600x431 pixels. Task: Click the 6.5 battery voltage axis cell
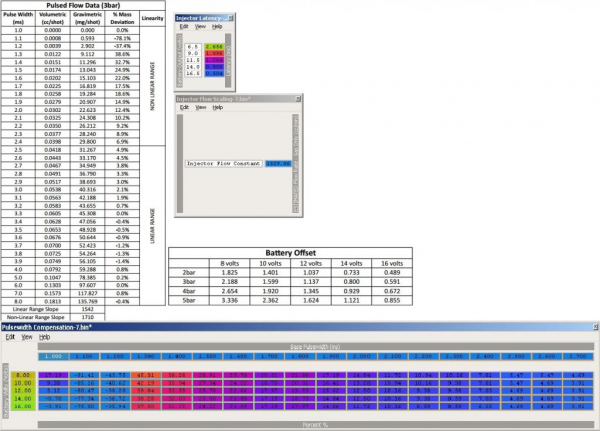click(192, 47)
